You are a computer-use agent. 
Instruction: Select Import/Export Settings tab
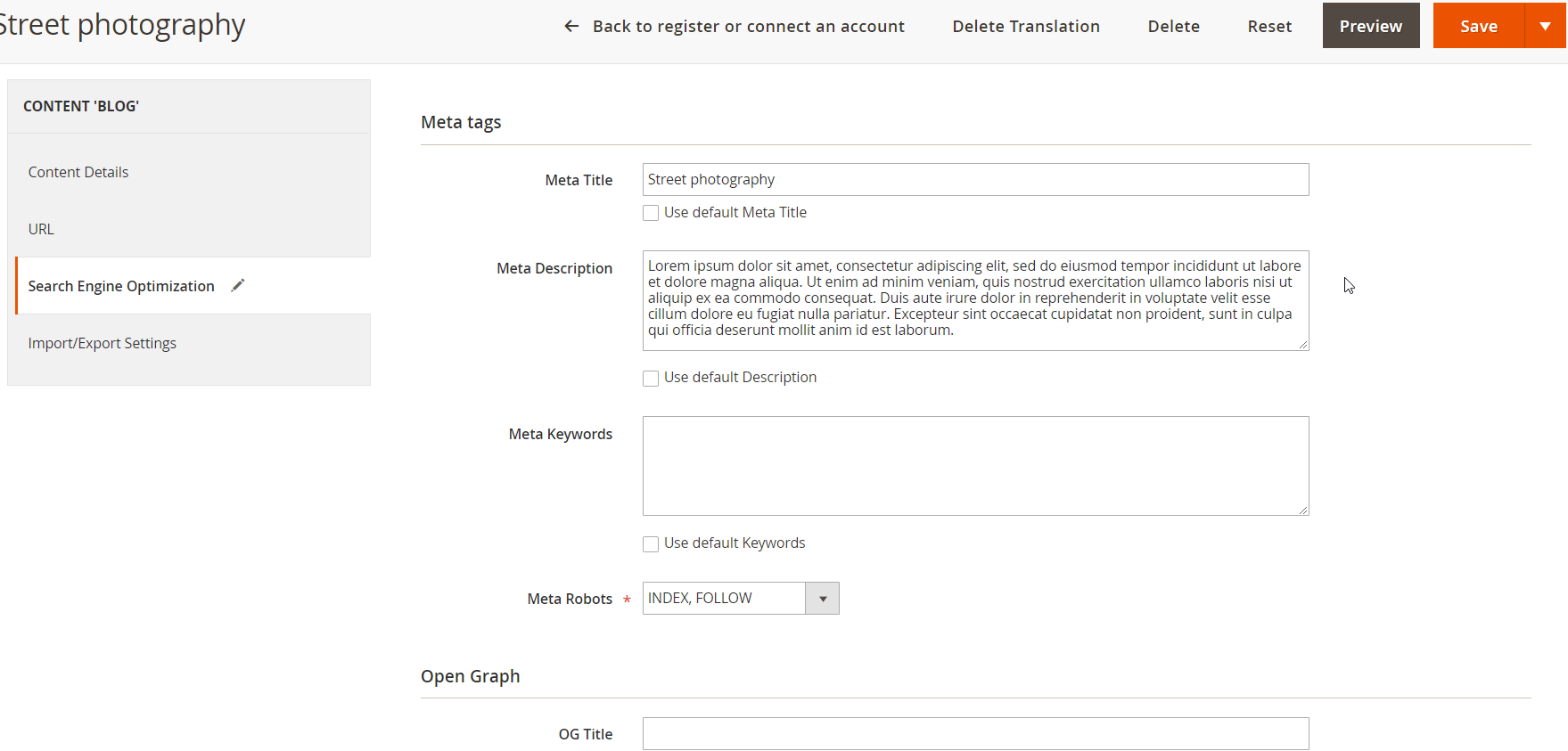click(103, 343)
